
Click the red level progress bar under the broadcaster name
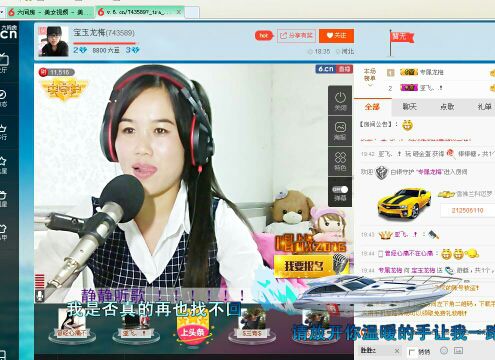[x=104, y=43]
